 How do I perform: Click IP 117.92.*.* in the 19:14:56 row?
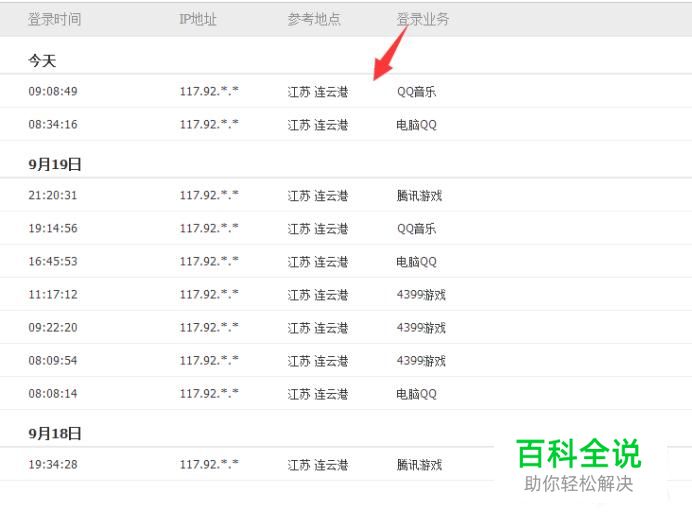(209, 228)
